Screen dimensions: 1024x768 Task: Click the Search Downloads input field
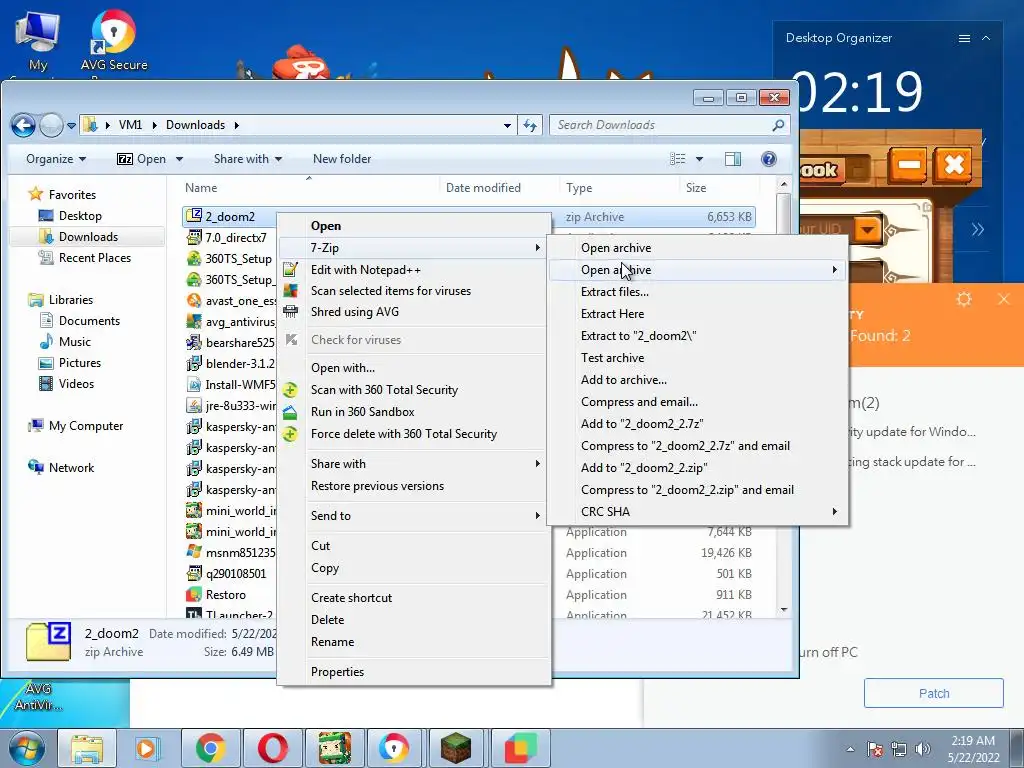[661, 125]
